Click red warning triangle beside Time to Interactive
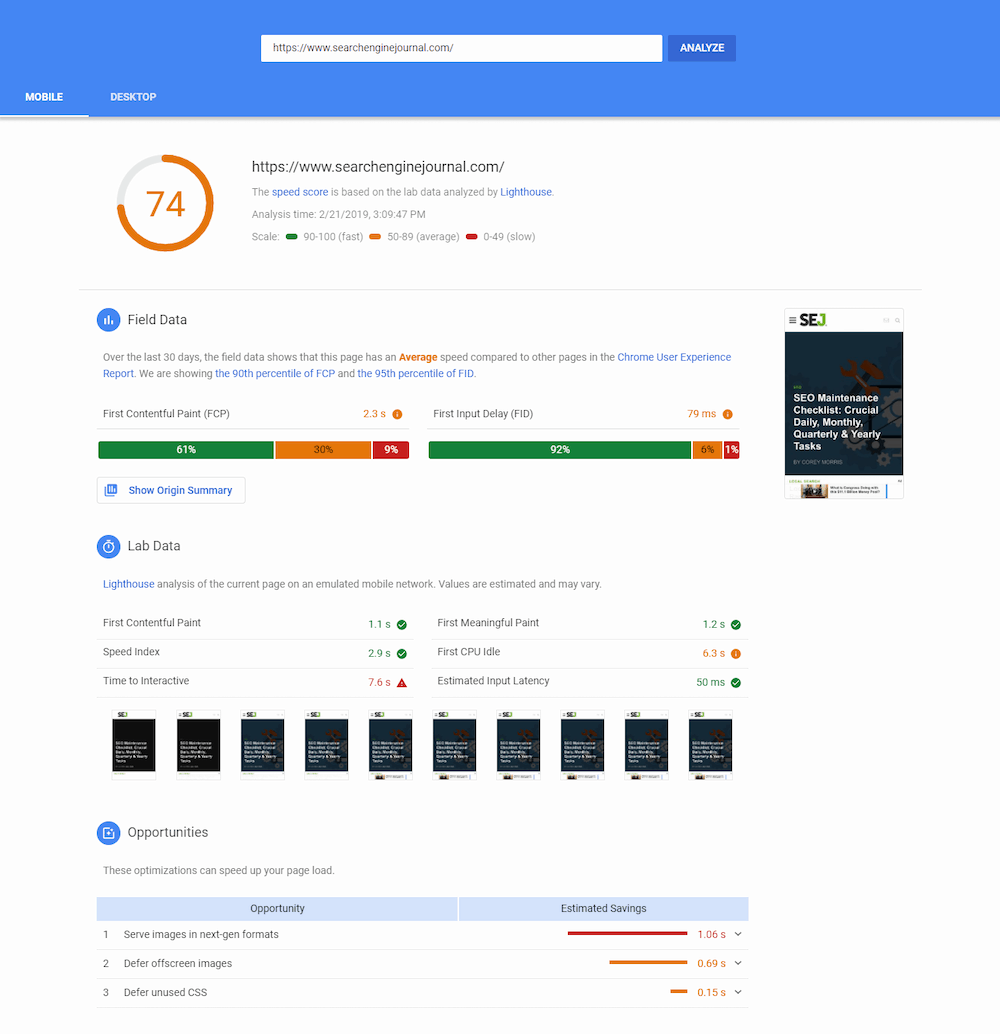This screenshot has width=1000, height=1034. [x=402, y=683]
